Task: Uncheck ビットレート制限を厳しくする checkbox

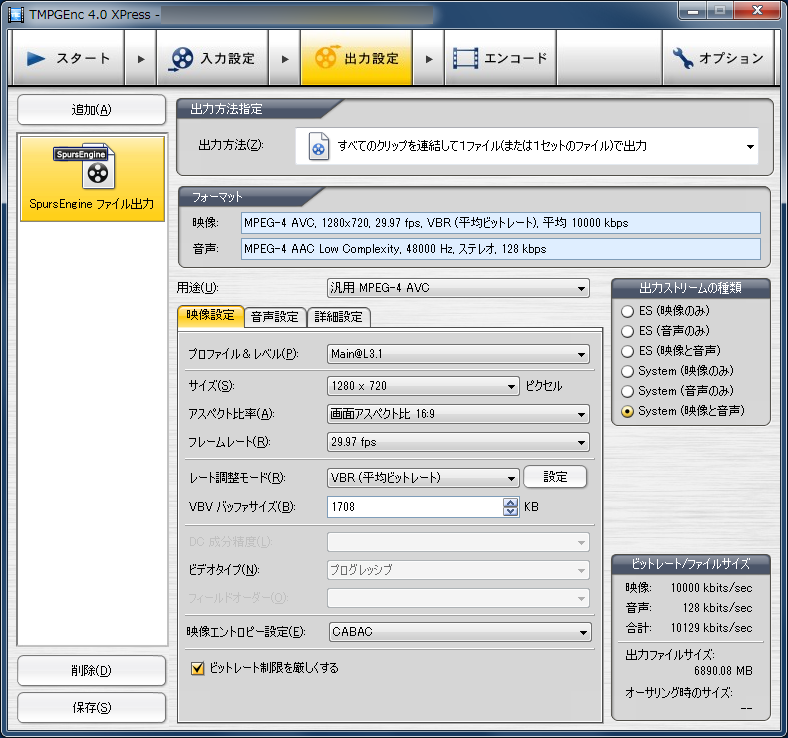Action: (198, 668)
